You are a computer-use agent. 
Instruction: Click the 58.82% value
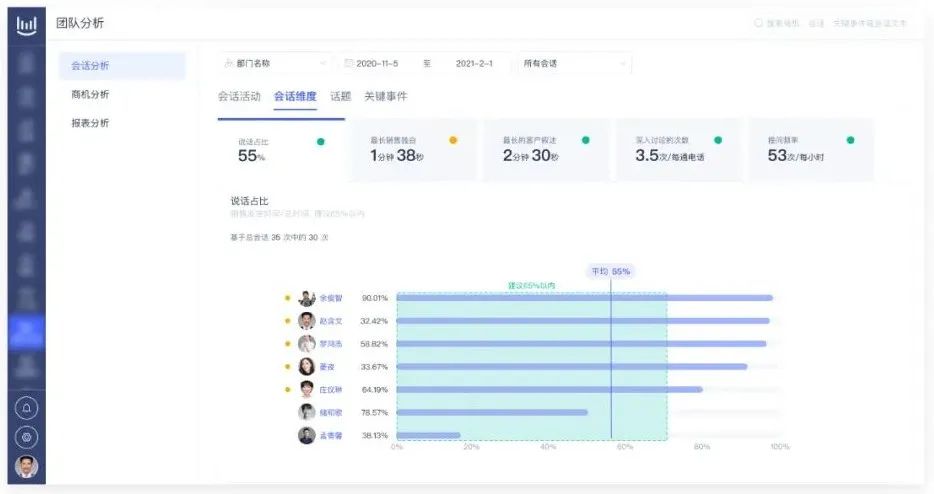pyautogui.click(x=374, y=344)
